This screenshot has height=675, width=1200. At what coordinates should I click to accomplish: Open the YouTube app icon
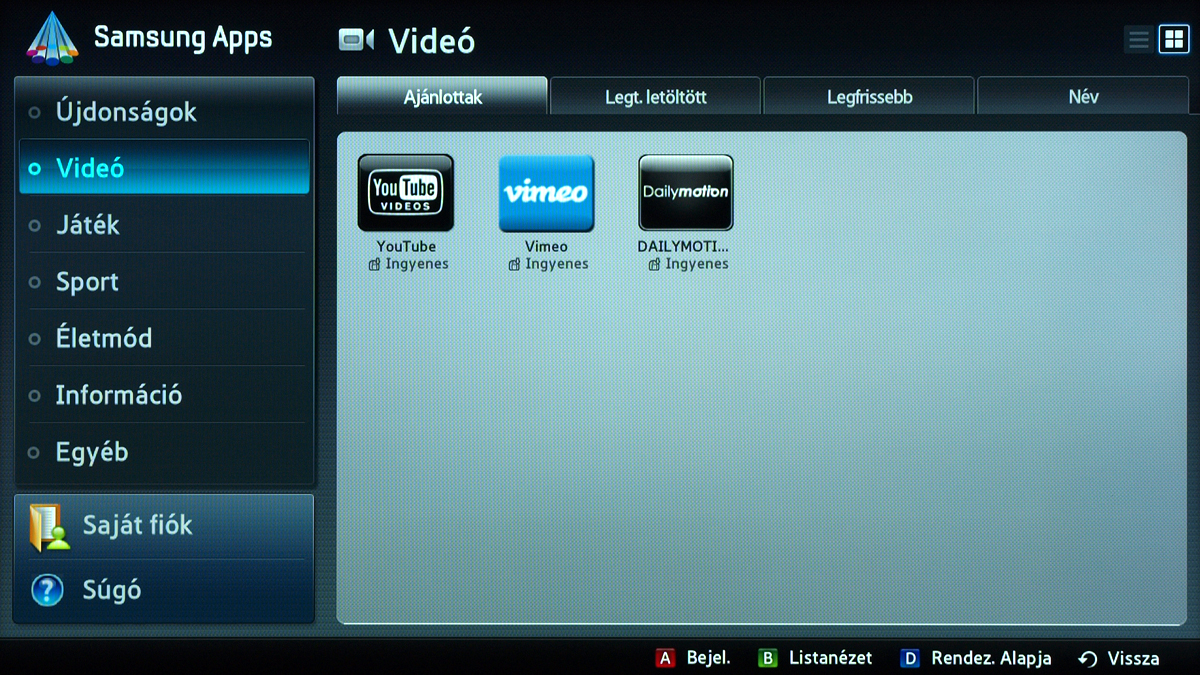pos(406,193)
